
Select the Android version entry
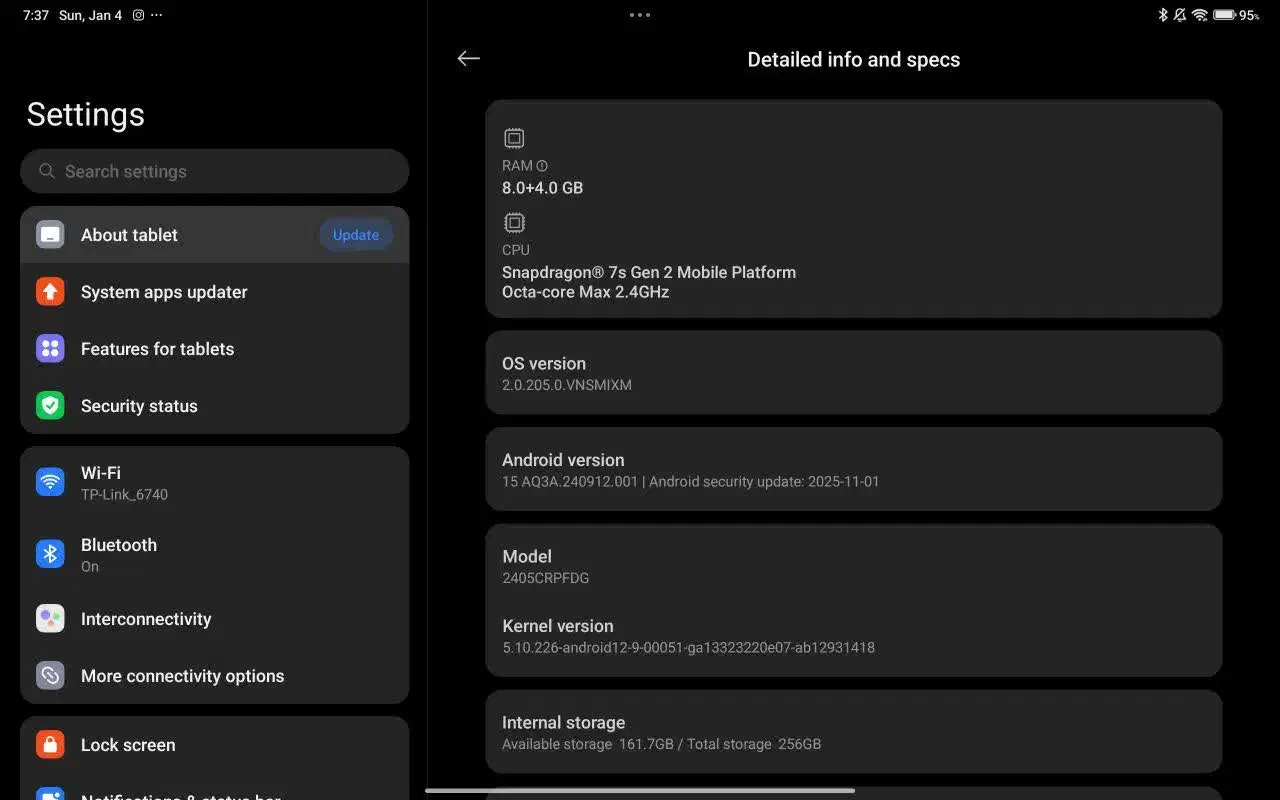tap(853, 468)
